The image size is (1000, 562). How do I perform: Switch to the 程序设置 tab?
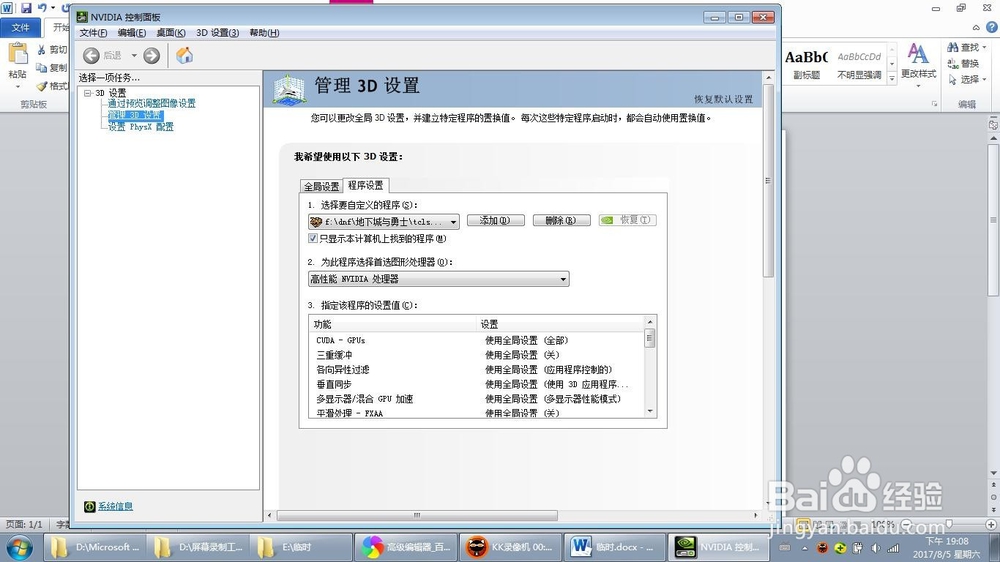click(x=365, y=185)
